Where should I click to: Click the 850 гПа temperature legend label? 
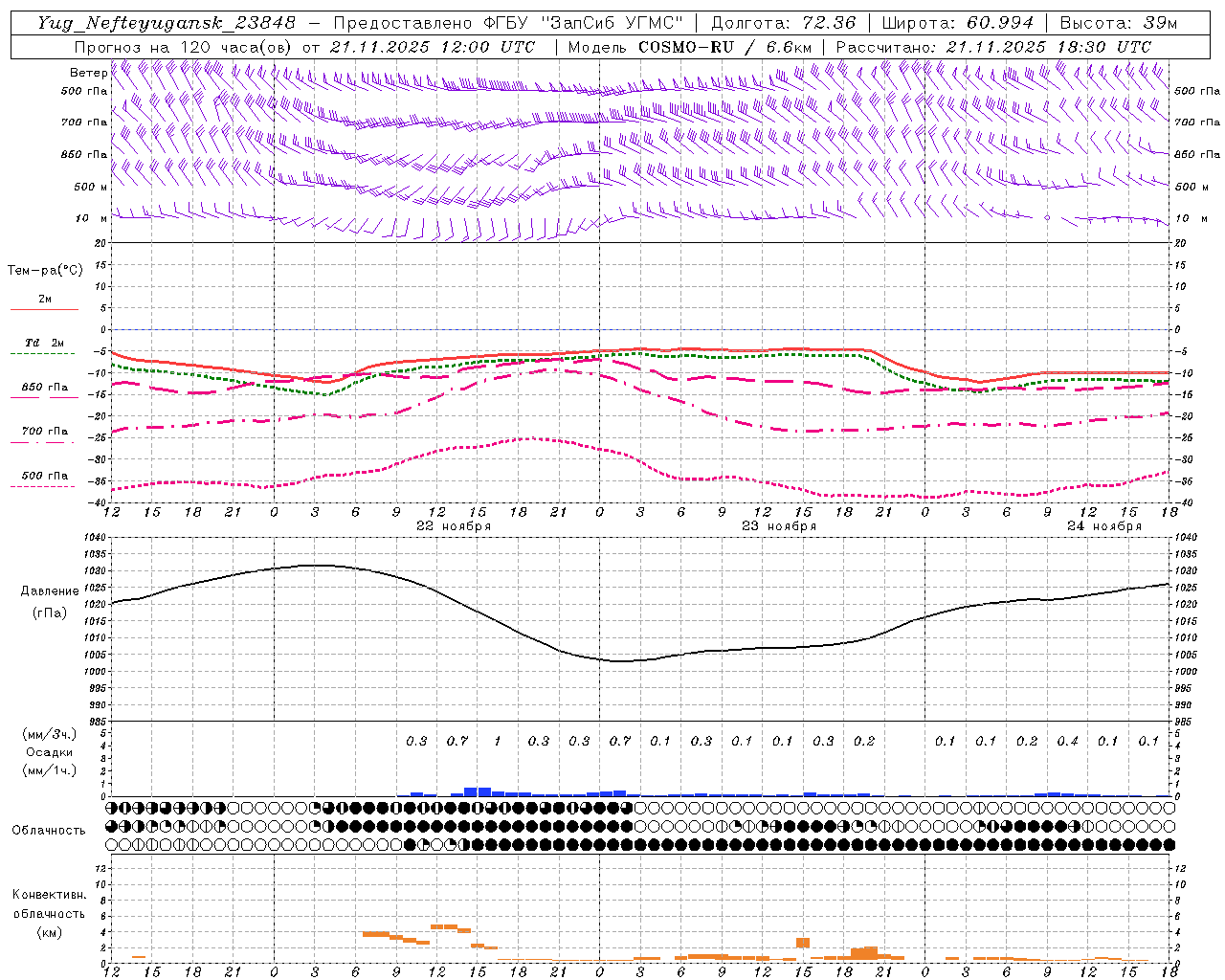(x=45, y=388)
